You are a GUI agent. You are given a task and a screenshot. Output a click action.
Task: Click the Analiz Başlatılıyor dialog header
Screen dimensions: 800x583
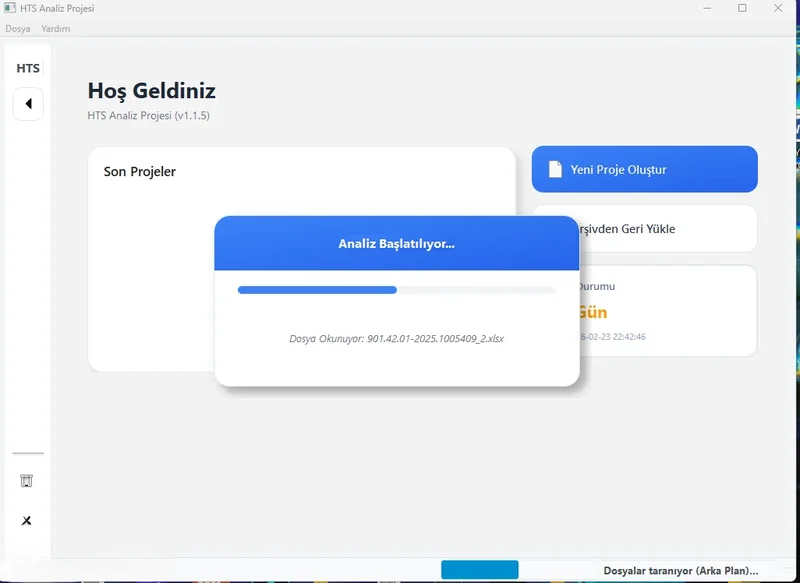click(x=396, y=243)
